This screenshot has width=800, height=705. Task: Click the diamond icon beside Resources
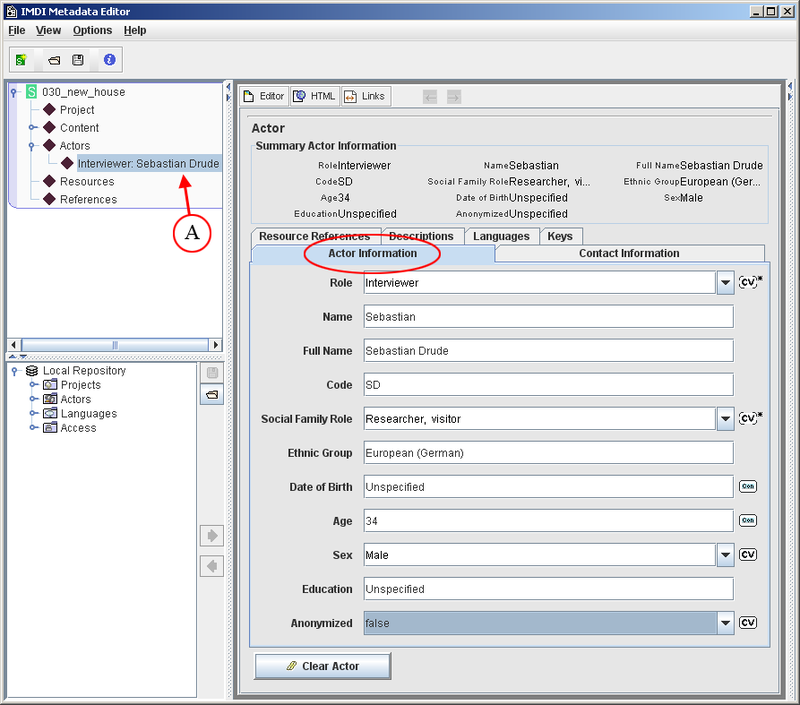pos(49,181)
